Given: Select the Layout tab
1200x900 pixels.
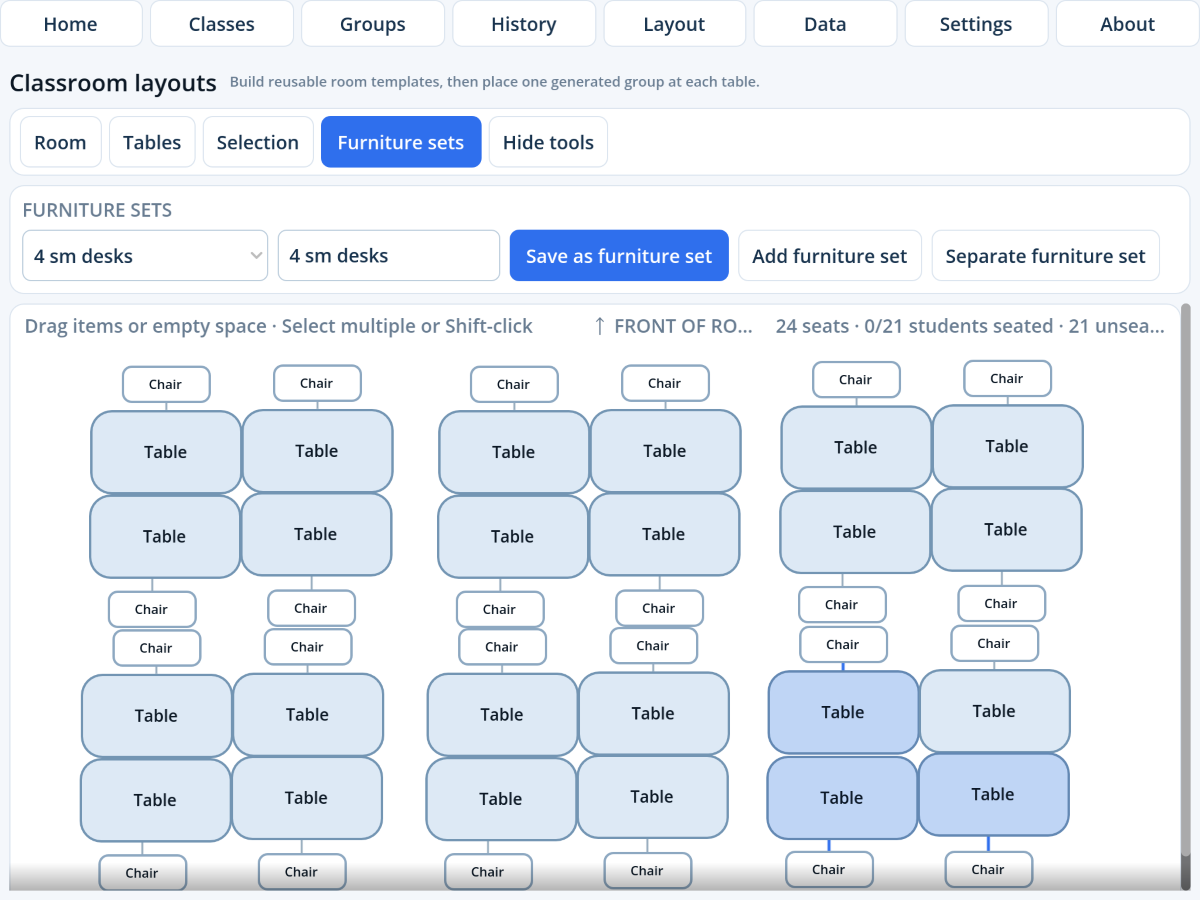Looking at the screenshot, I should tap(675, 24).
